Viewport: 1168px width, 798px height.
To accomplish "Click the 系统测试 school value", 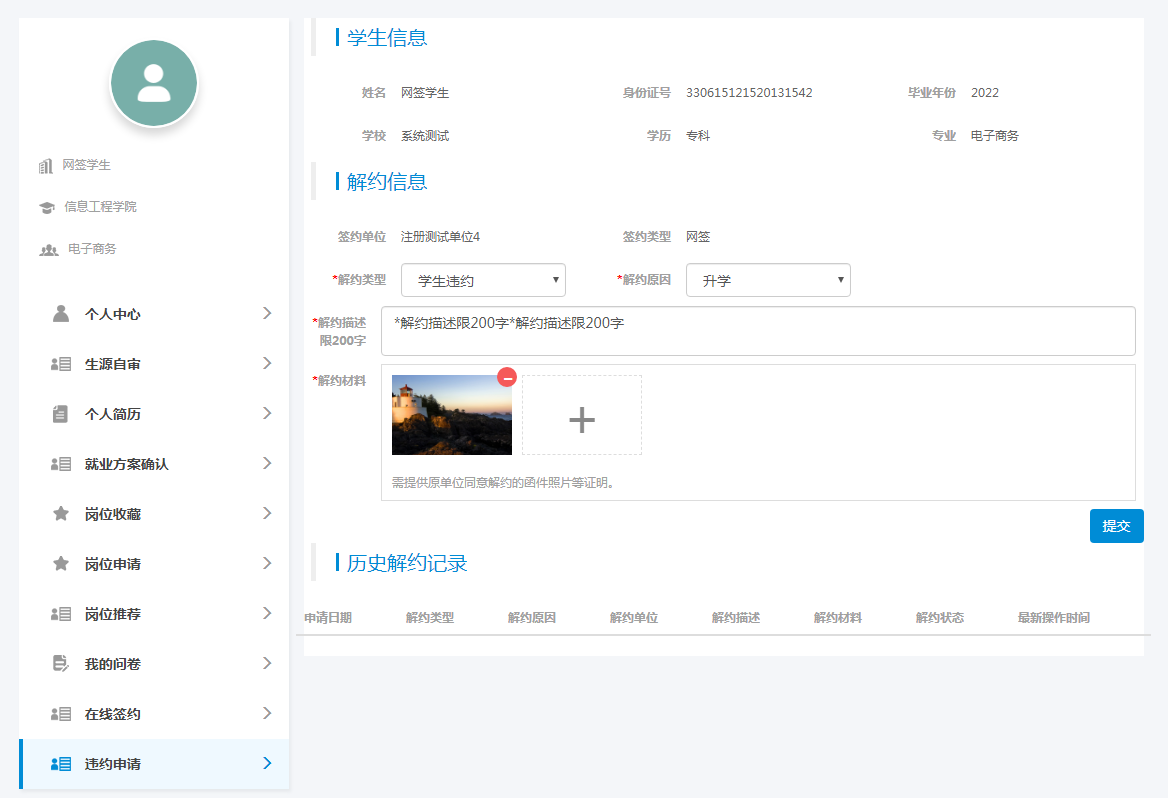I will coord(425,136).
